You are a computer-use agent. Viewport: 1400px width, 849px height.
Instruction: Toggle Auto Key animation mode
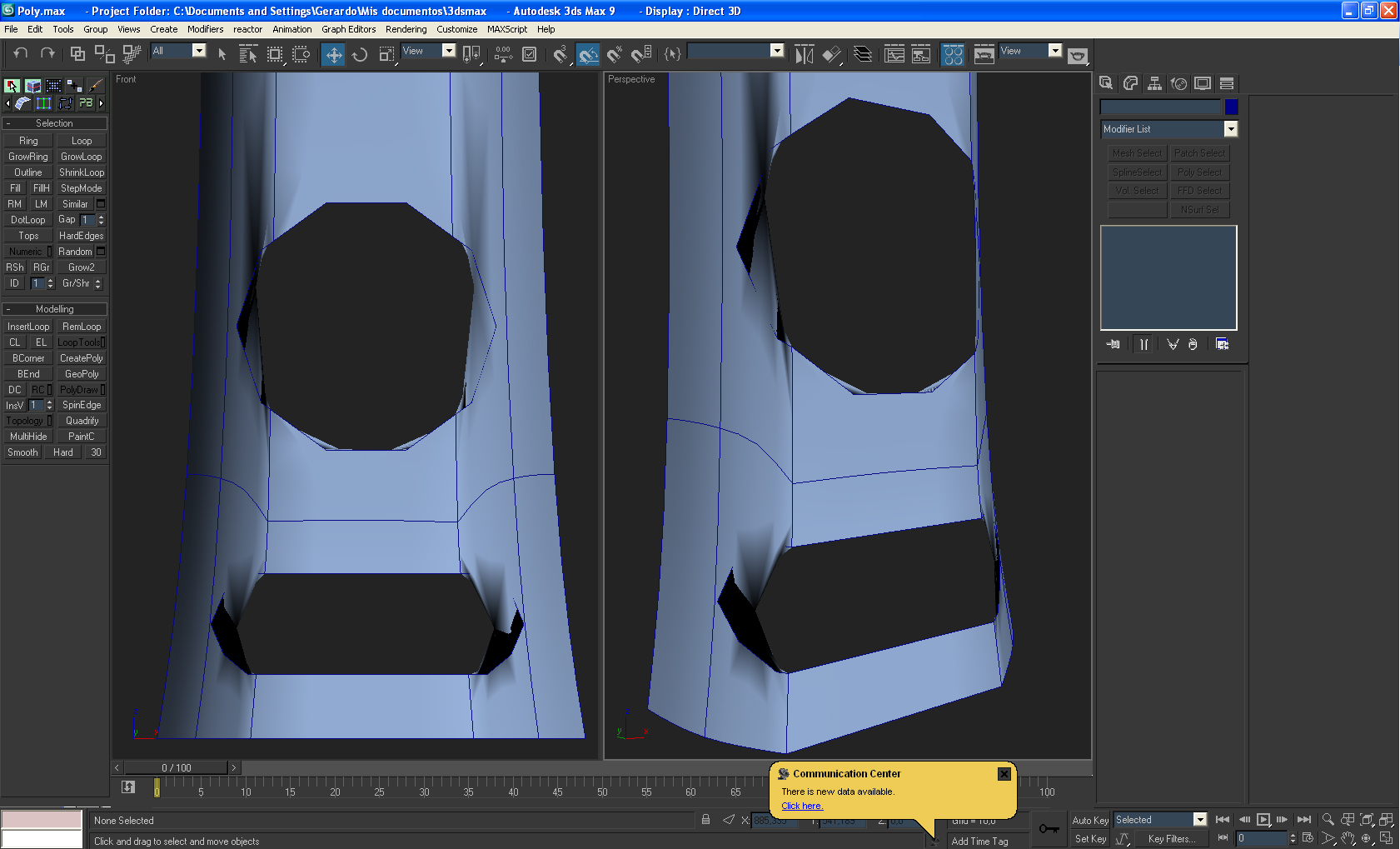click(x=1089, y=821)
